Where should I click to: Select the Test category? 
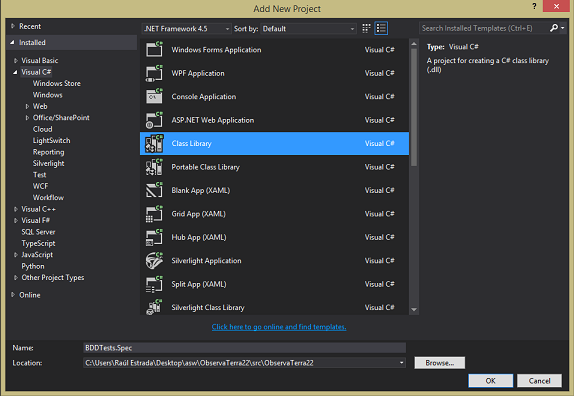click(40, 175)
